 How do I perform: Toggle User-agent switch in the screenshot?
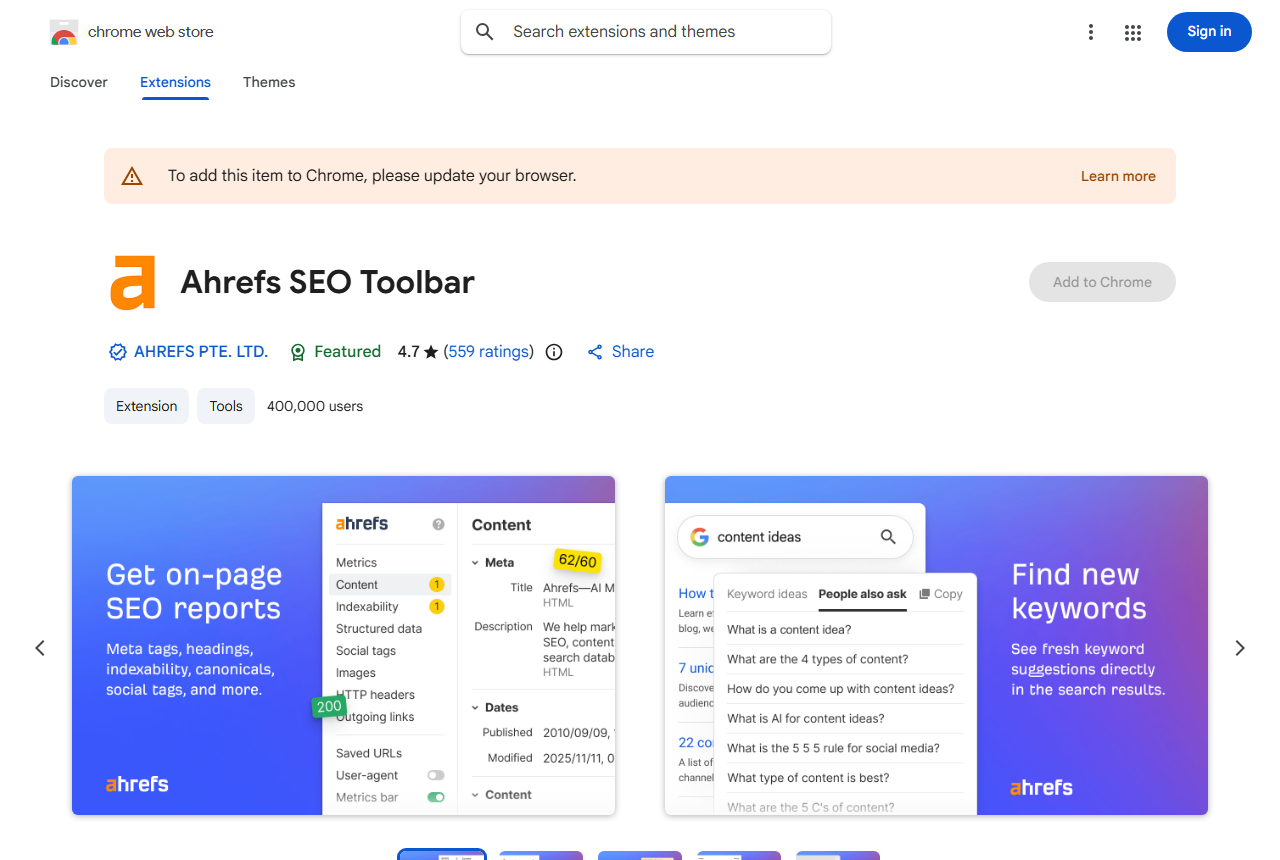(x=436, y=775)
